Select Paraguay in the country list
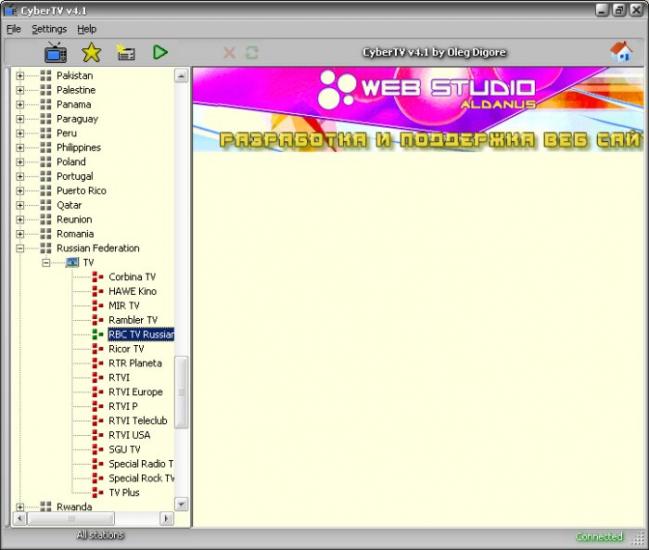The image size is (649, 550). (77, 119)
